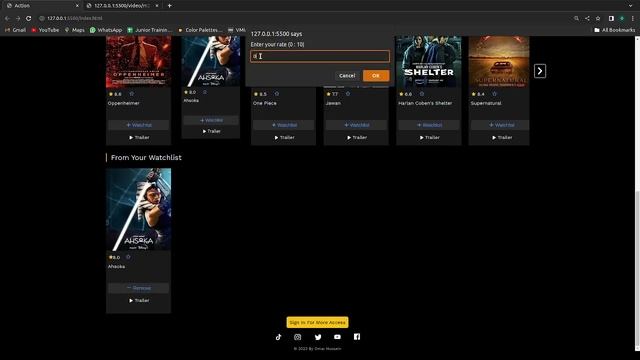Rate watchlist Ahsoka with outline star
This screenshot has height=360, width=640.
point(128,257)
